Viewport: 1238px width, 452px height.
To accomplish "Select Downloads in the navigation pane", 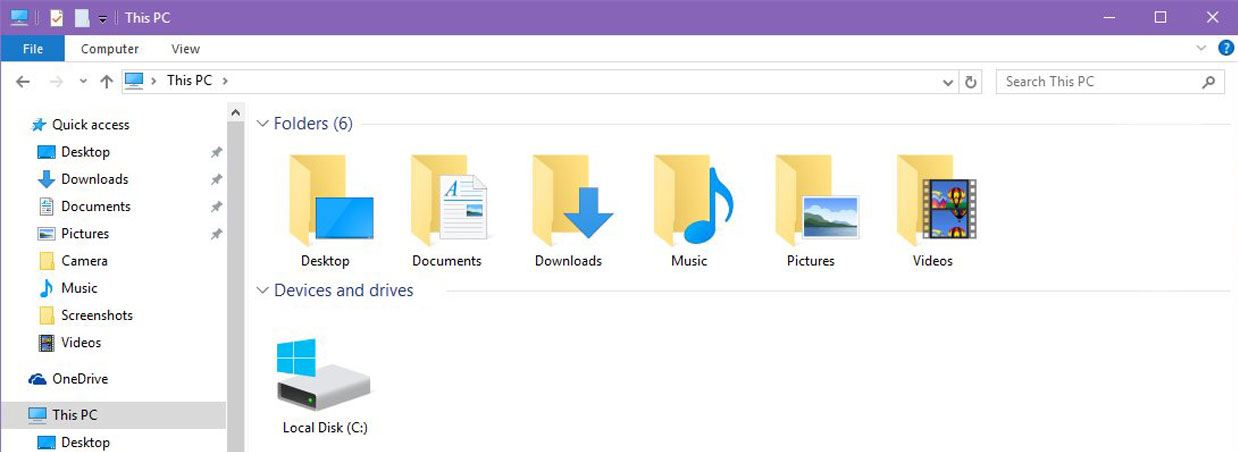I will (95, 179).
